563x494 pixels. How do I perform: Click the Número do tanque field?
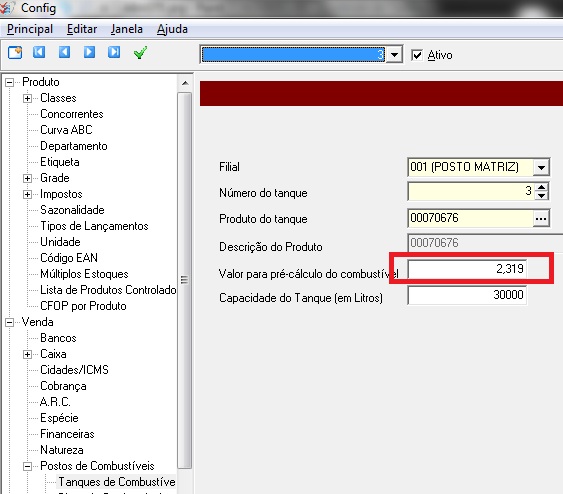tap(471, 191)
